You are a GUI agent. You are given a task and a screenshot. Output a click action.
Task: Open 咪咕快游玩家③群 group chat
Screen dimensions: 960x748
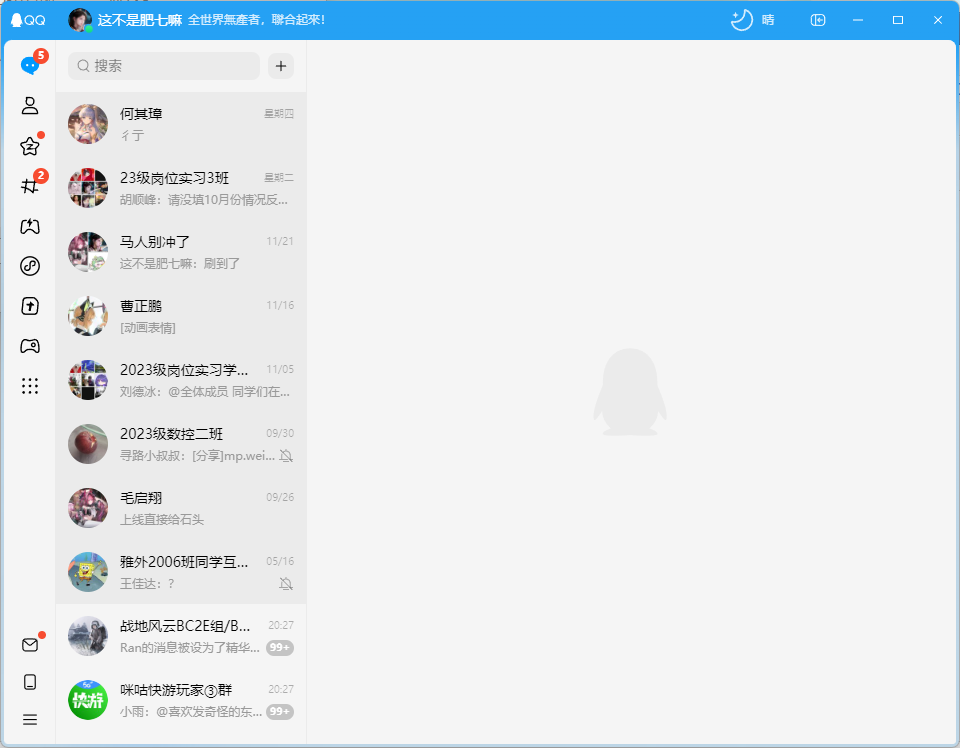coord(181,700)
